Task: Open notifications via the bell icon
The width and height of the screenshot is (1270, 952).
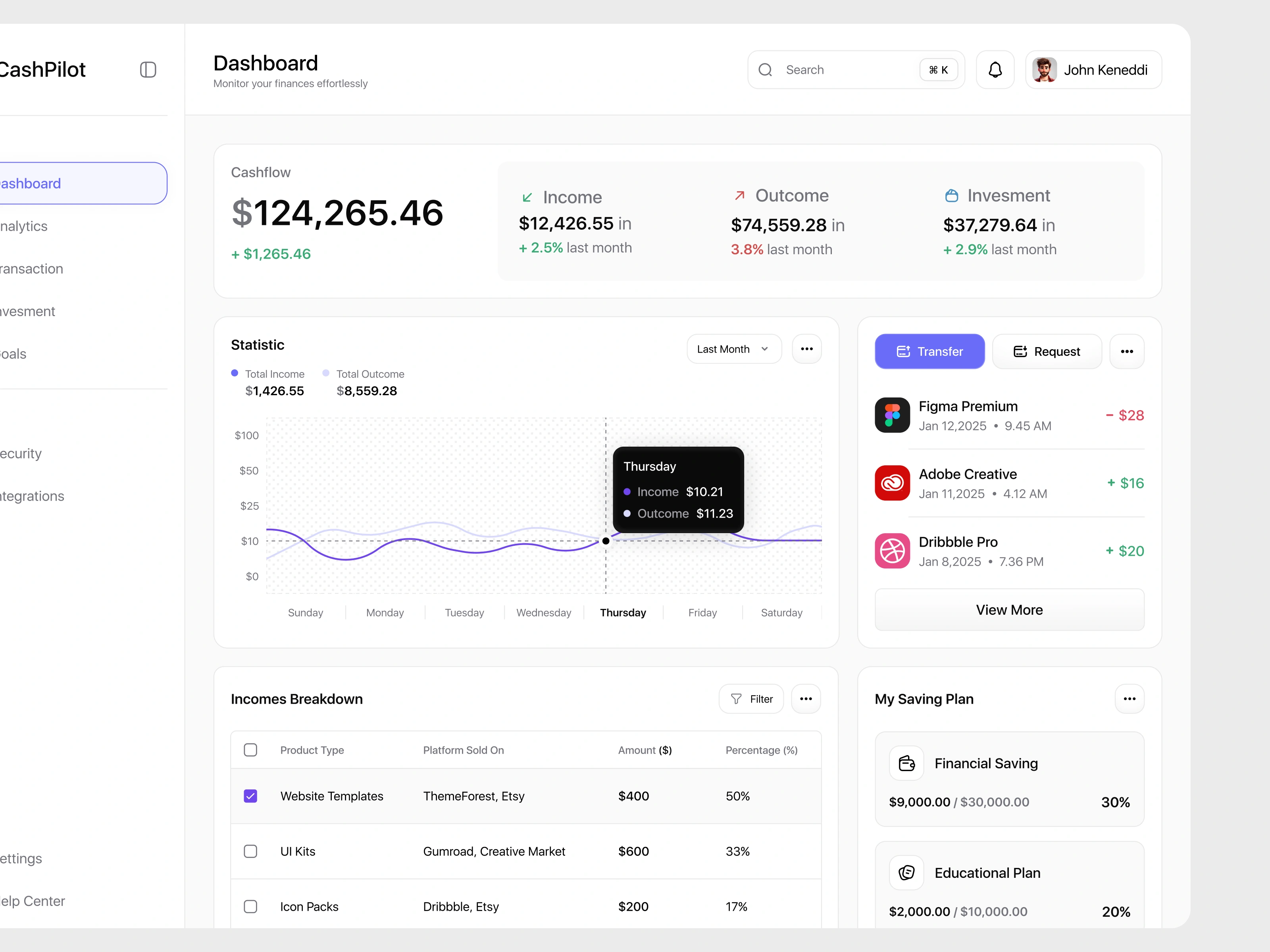Action: point(995,69)
